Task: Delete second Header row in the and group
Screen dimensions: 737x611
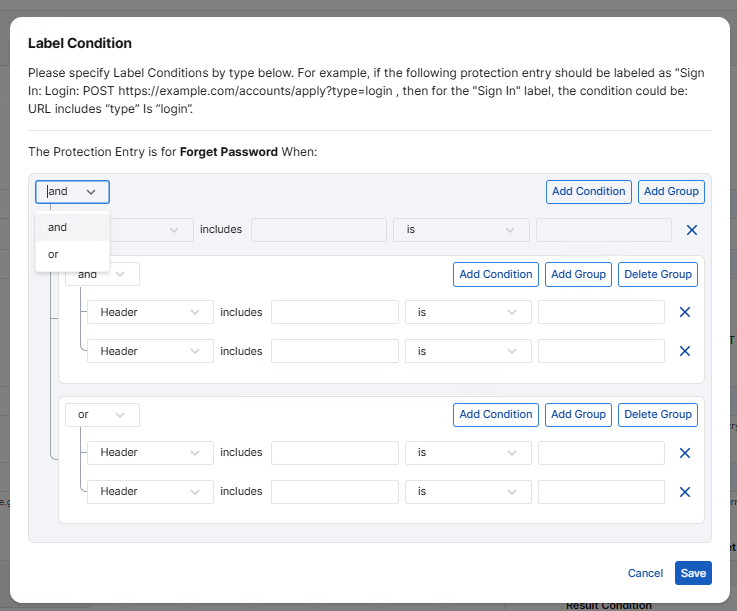Action: click(x=685, y=351)
